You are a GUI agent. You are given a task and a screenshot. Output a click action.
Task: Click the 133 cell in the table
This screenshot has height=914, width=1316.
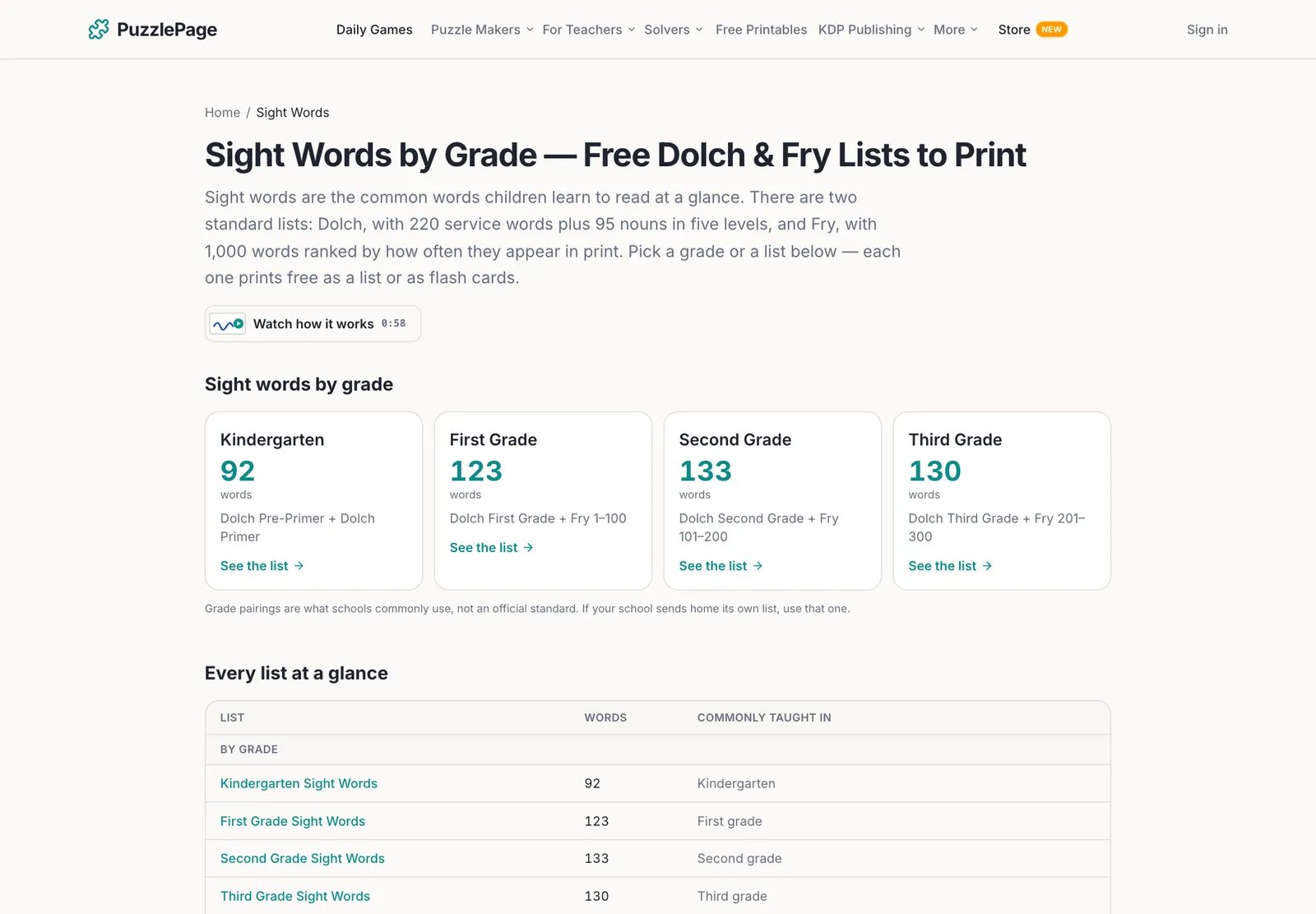coord(596,858)
